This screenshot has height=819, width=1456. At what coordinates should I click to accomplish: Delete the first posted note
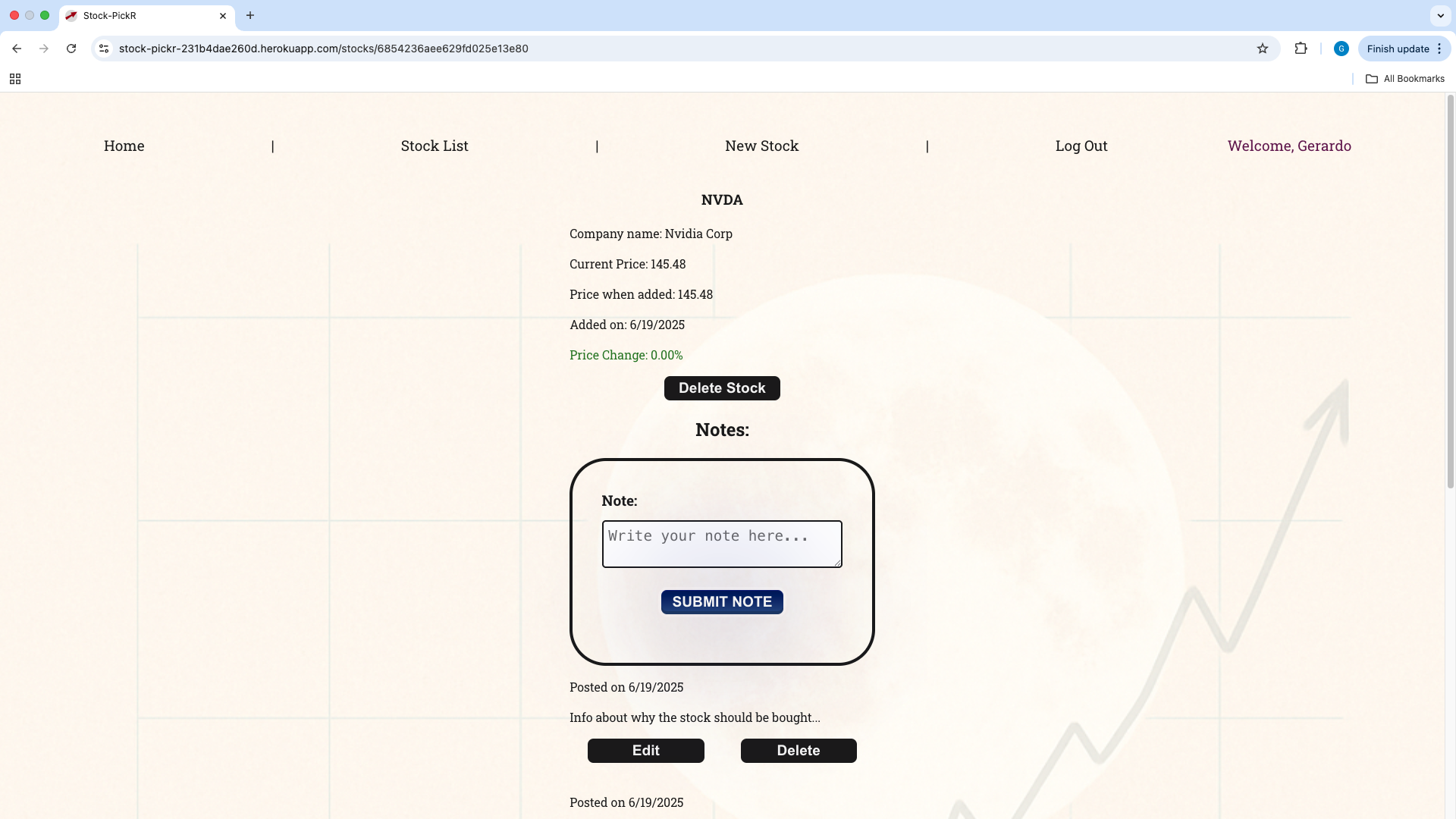click(799, 751)
